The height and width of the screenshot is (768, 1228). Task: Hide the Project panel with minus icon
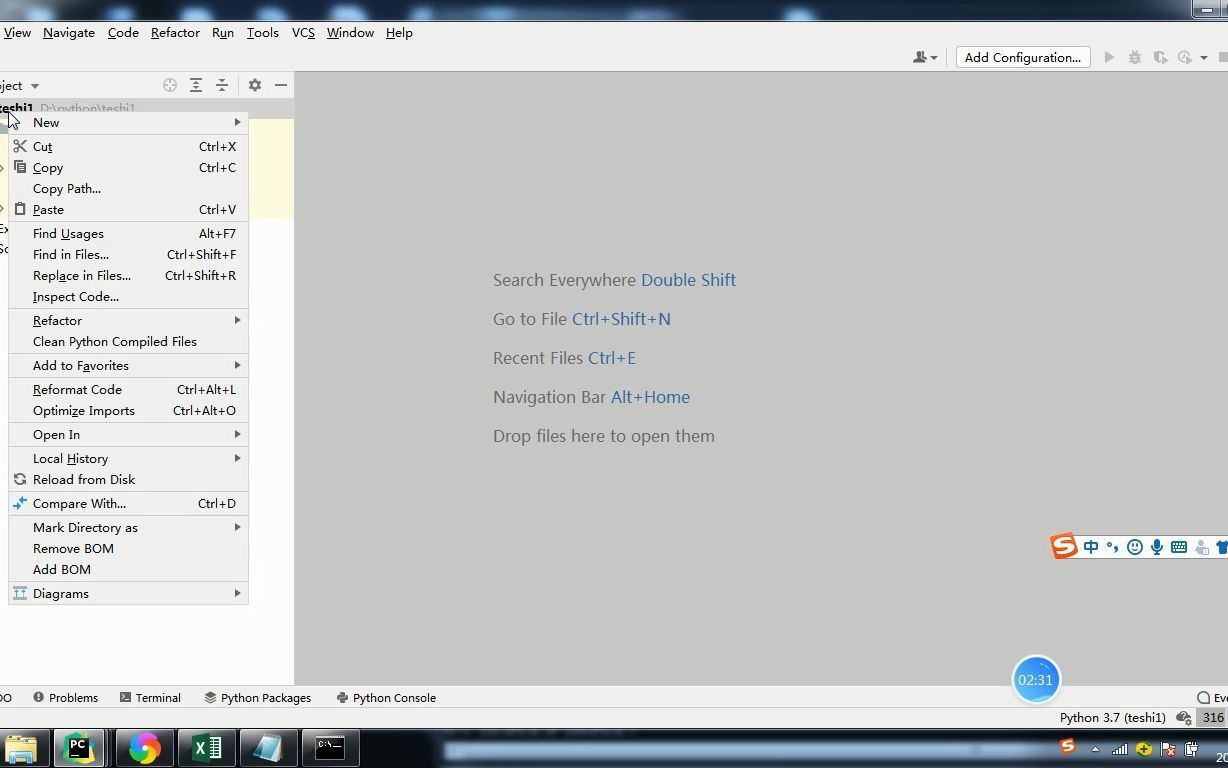[281, 85]
